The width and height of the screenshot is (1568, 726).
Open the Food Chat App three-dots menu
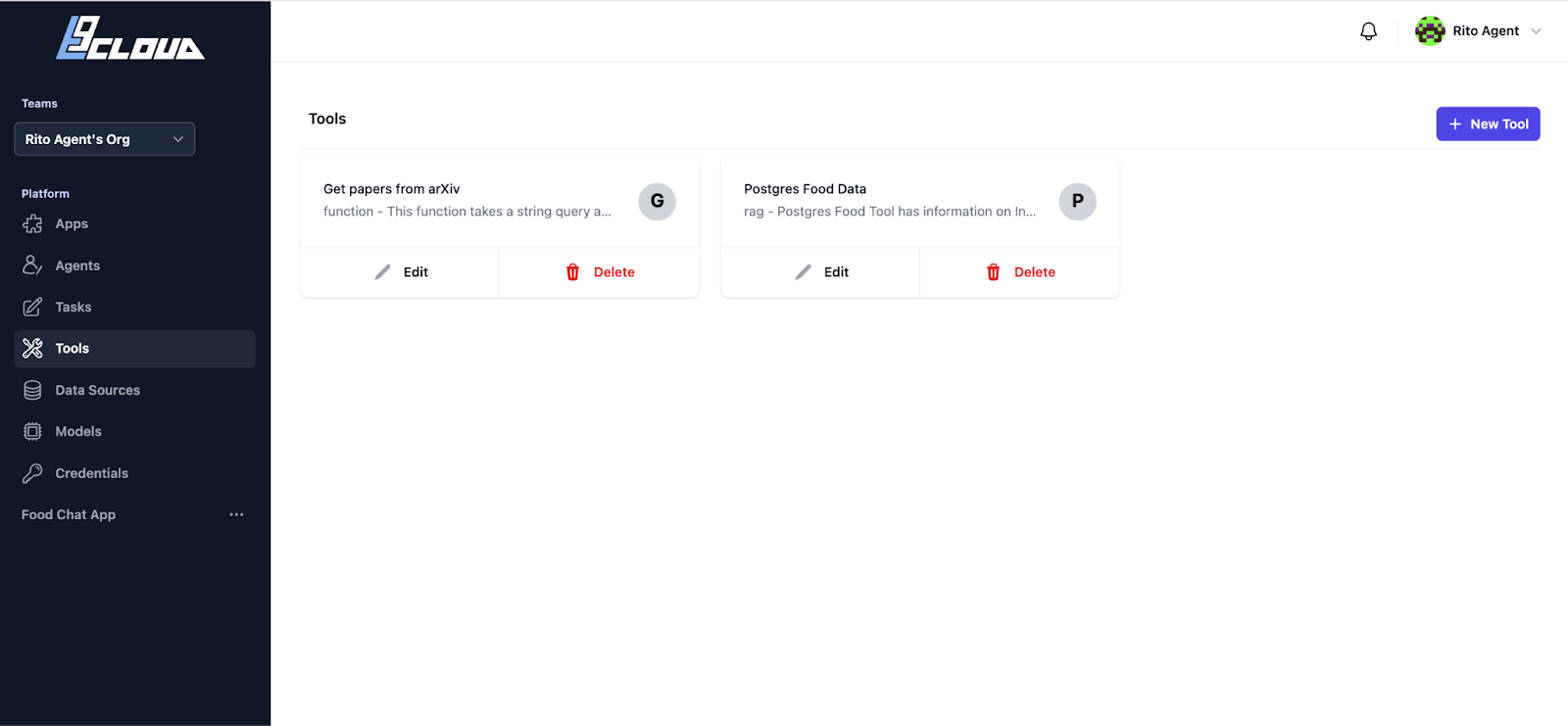[x=236, y=514]
